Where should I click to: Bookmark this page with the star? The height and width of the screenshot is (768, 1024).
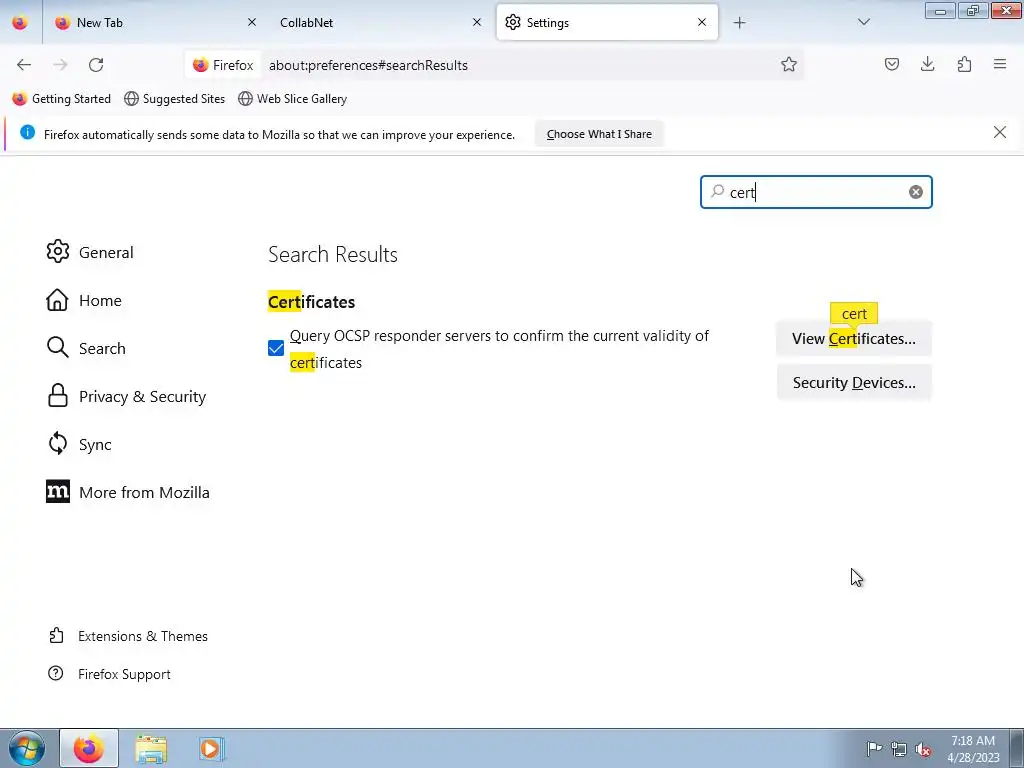[789, 65]
